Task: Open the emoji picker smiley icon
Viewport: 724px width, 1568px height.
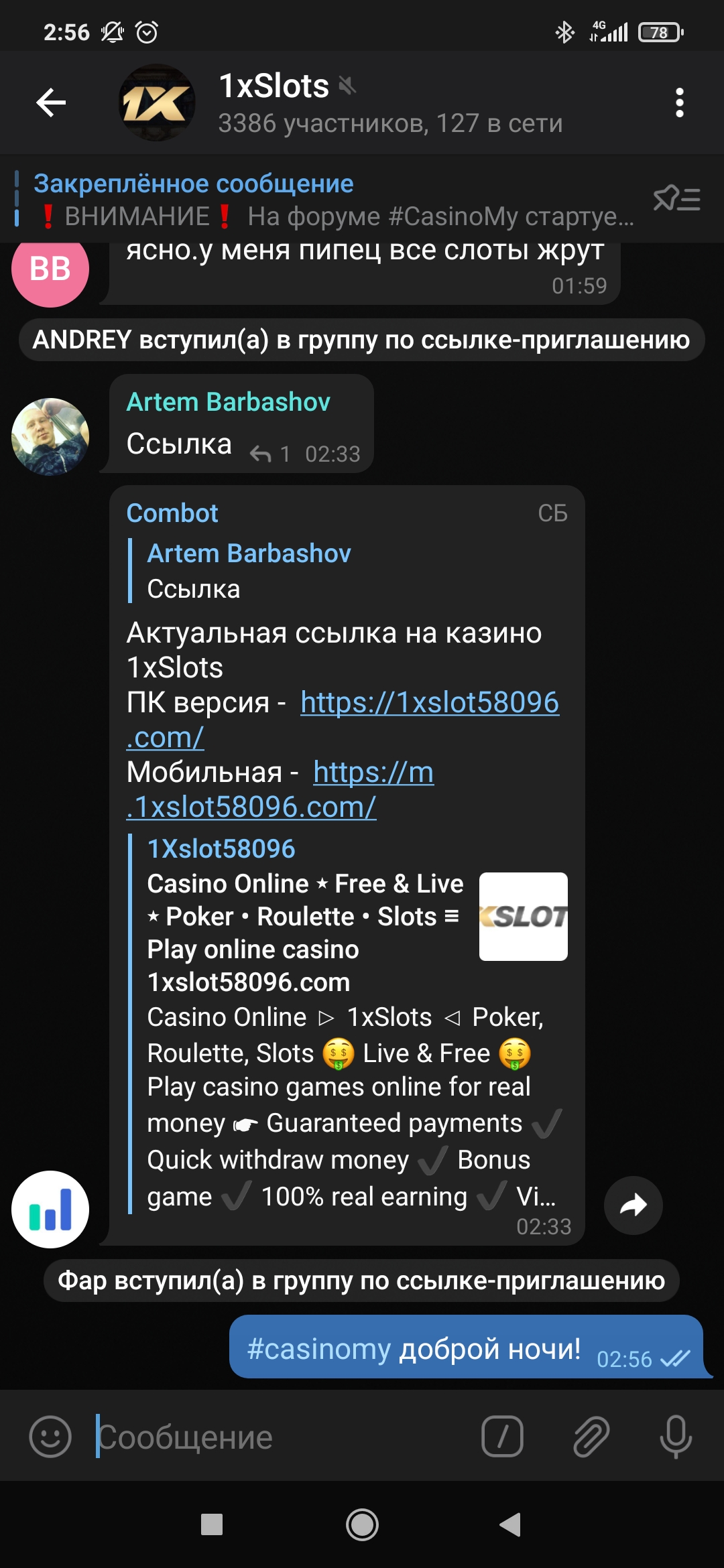Action: click(x=50, y=1437)
